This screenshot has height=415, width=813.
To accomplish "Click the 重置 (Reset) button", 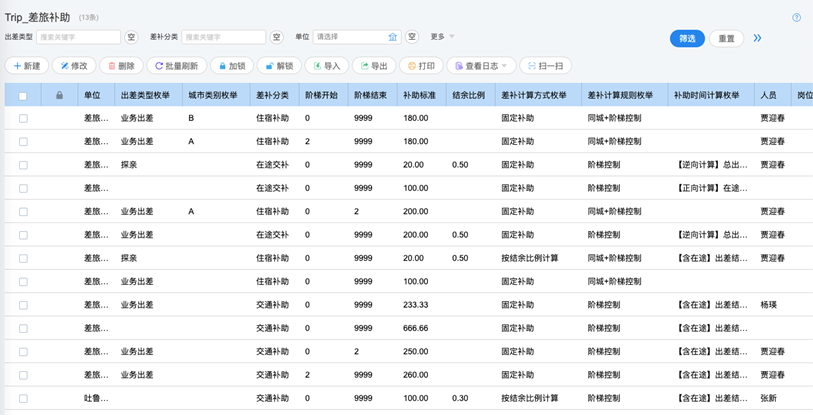I will pyautogui.click(x=726, y=38).
